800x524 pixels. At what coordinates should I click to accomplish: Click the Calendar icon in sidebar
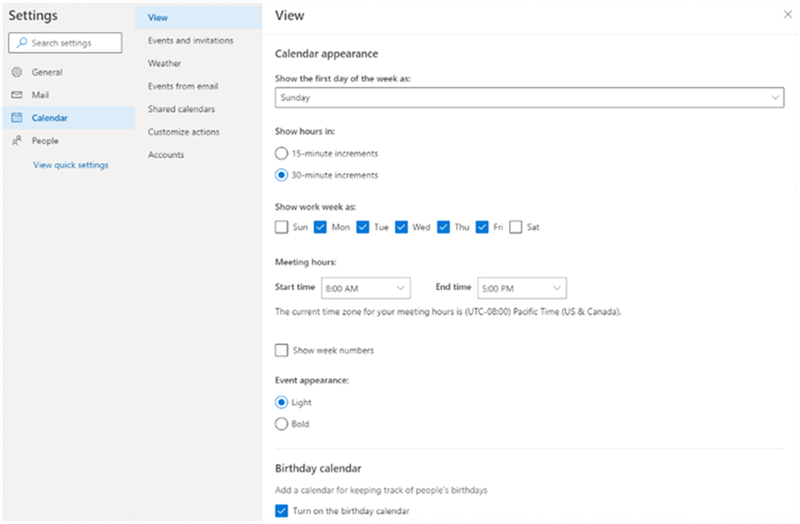coord(16,118)
